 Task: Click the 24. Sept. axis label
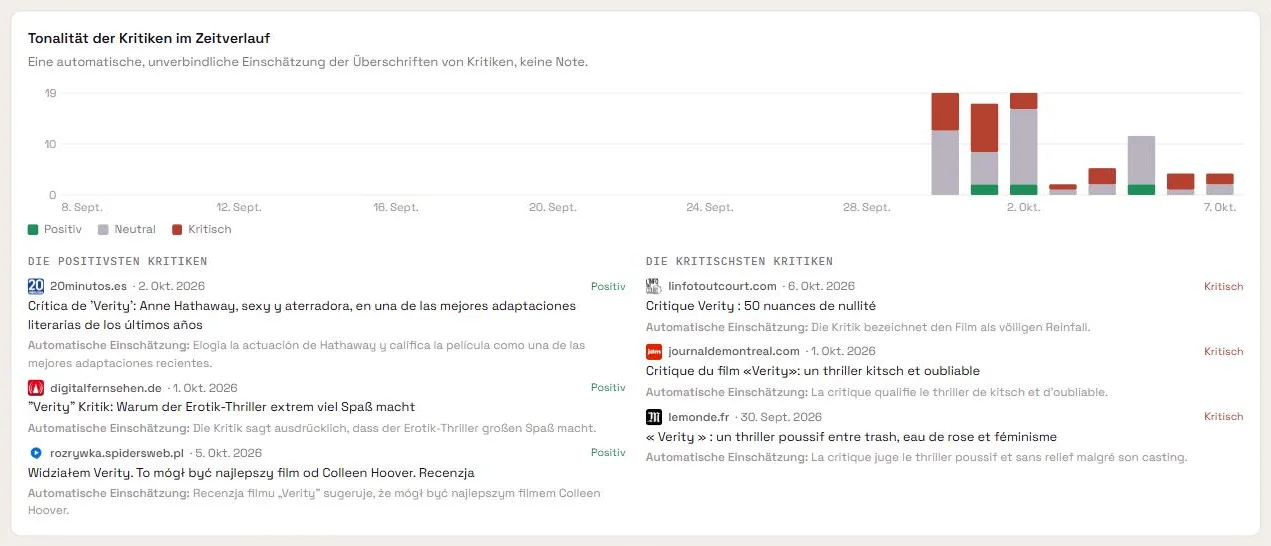(710, 207)
